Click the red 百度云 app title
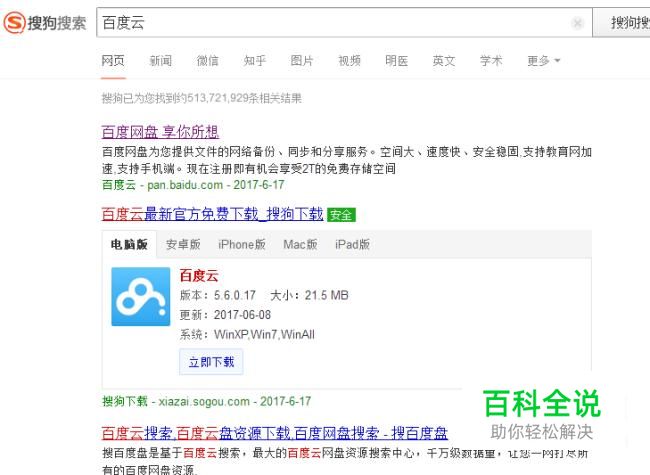The image size is (650, 475). (199, 276)
